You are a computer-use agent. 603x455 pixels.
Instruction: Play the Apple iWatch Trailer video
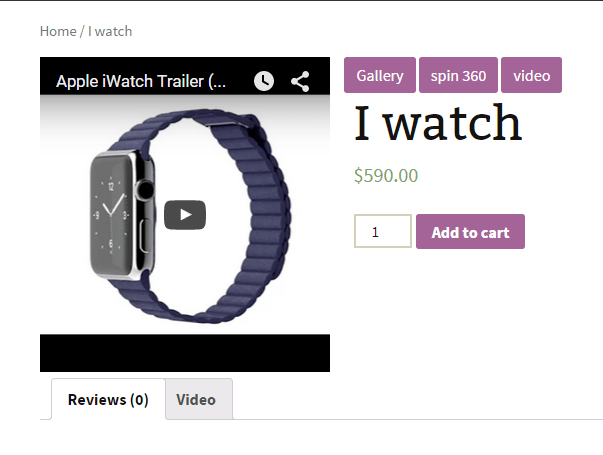coord(185,215)
